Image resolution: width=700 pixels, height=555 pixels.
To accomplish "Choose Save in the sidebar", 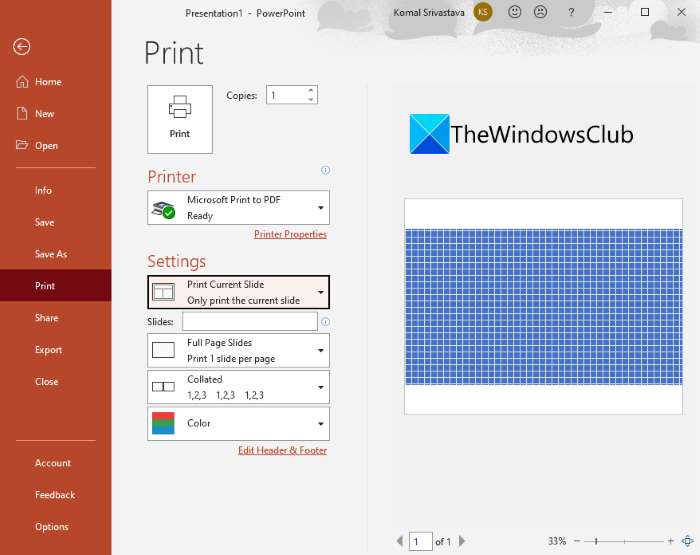I will click(x=55, y=222).
